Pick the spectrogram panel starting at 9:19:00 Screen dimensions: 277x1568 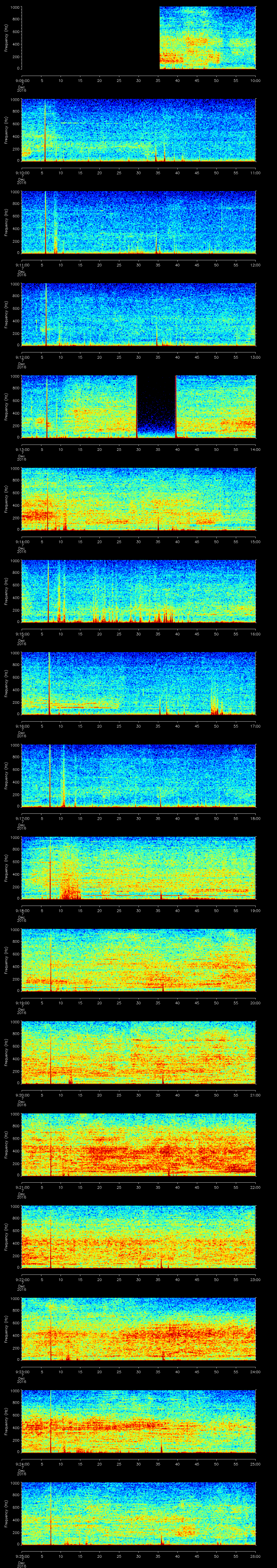tap(139, 960)
